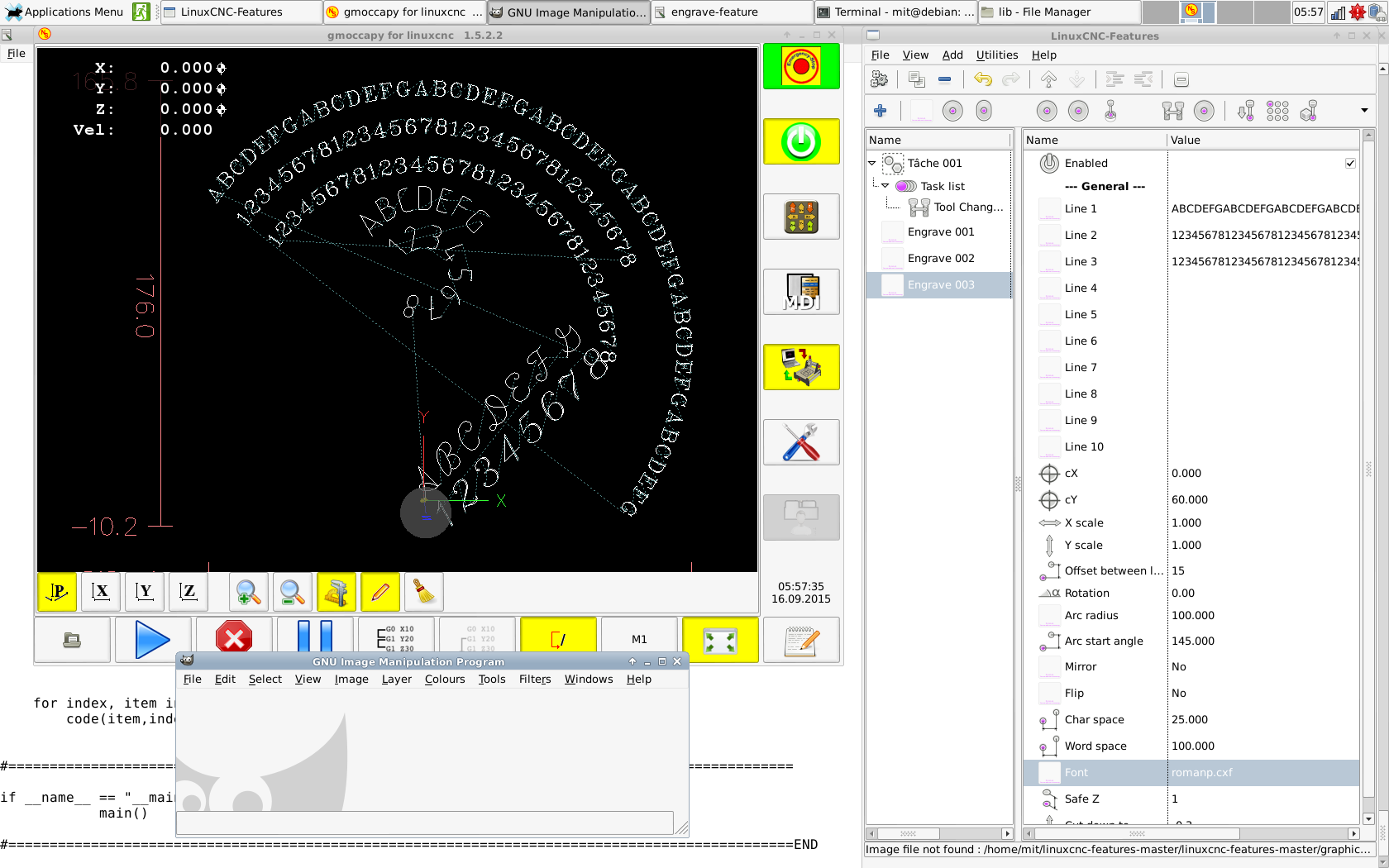Open gmoccapy File menu
The height and width of the screenshot is (868, 1389).
tap(17, 54)
